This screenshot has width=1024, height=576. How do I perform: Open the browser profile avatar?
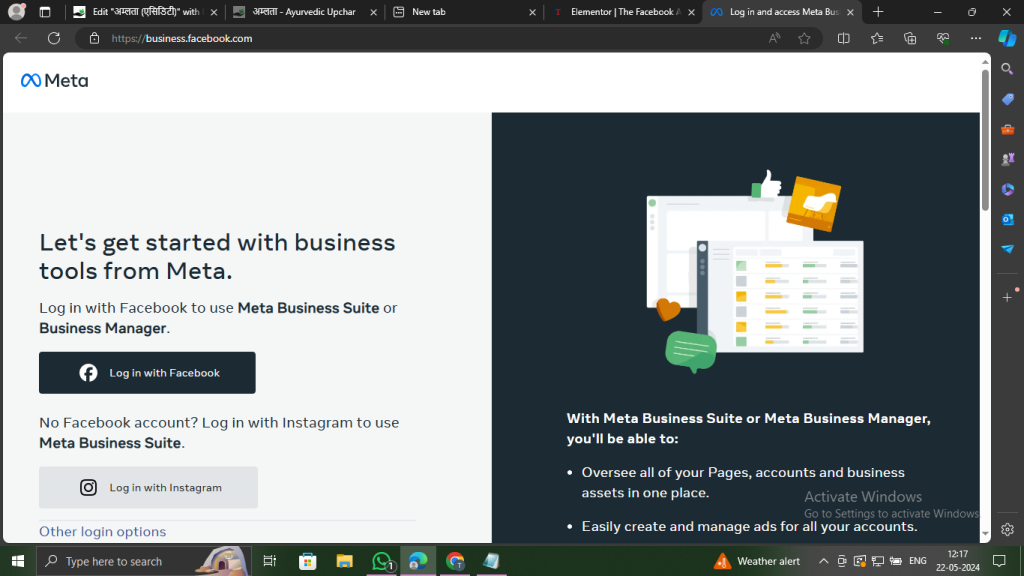point(16,12)
